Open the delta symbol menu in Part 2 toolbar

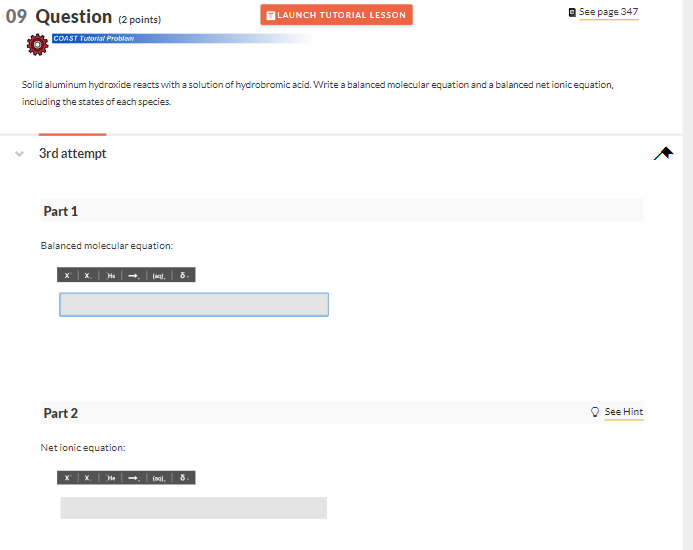tap(183, 477)
